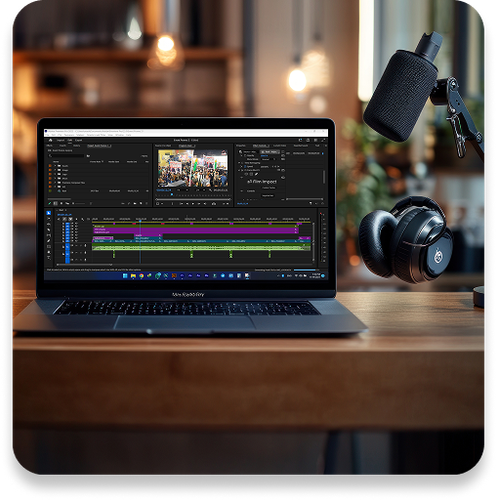Select the Hand/Zoom tool
Image resolution: width=497 pixels, height=500 pixels.
click(x=49, y=252)
